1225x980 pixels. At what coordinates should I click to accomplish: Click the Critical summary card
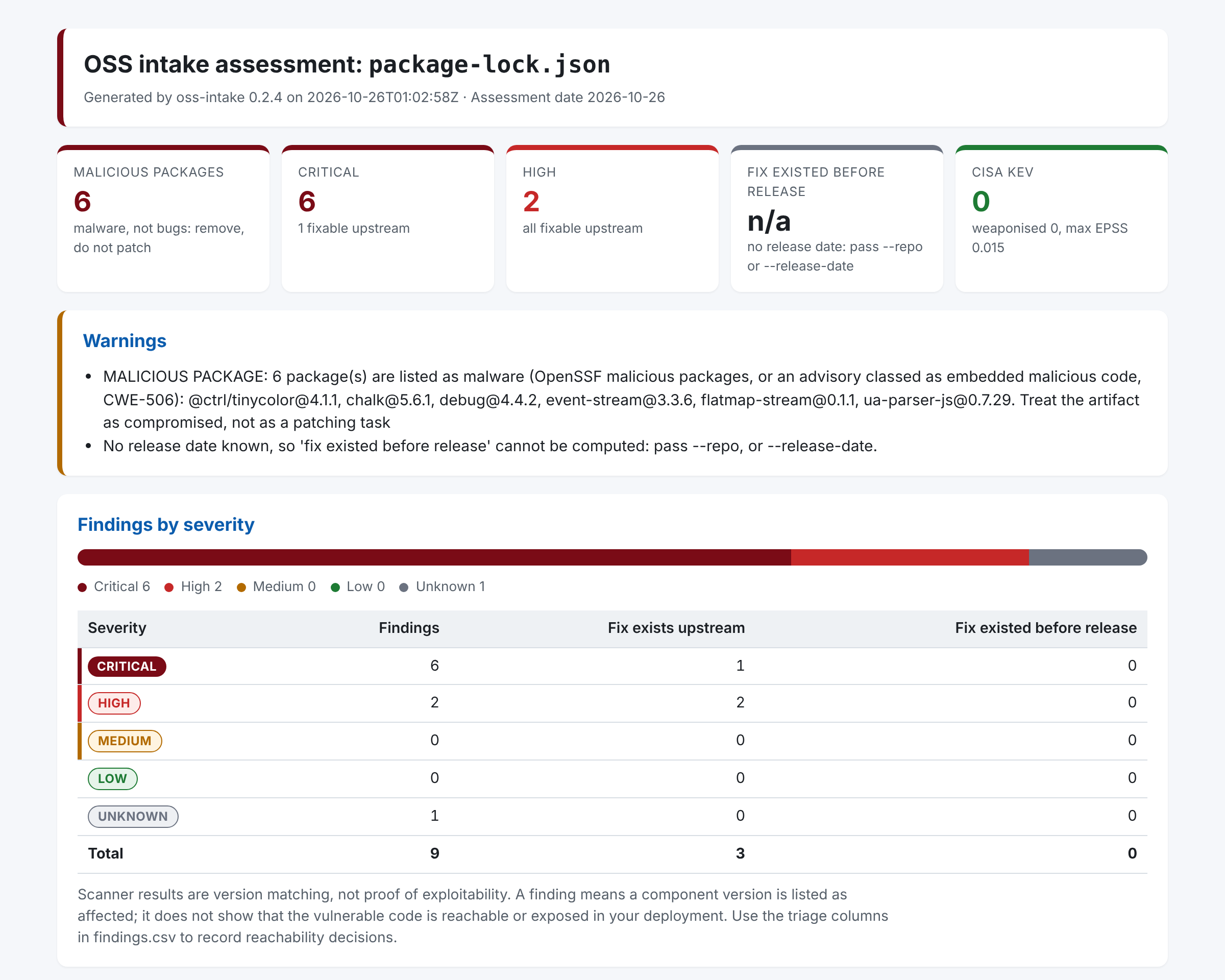point(387,219)
